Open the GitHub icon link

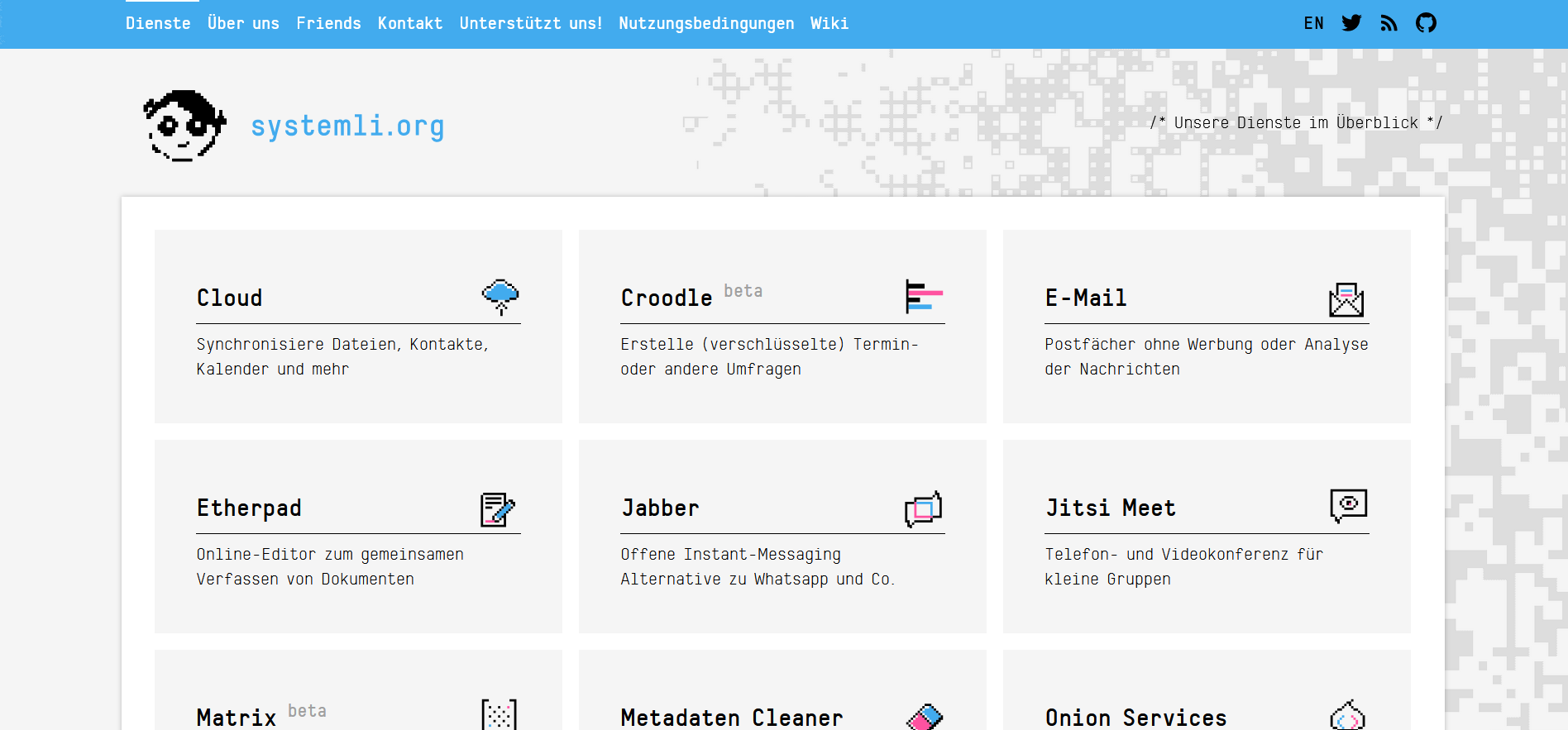click(x=1426, y=23)
